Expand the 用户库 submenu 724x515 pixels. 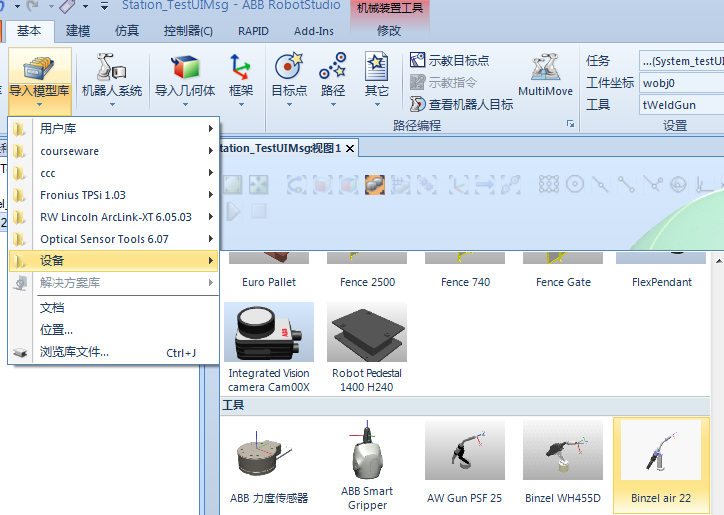[x=113, y=128]
